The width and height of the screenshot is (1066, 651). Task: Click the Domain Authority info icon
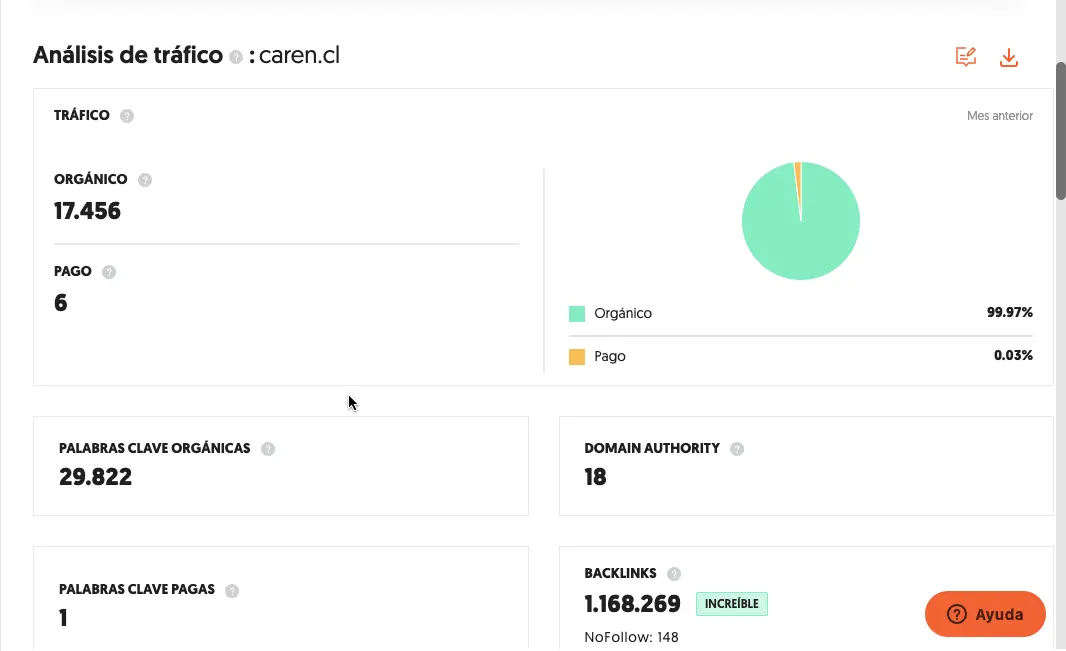[737, 449]
